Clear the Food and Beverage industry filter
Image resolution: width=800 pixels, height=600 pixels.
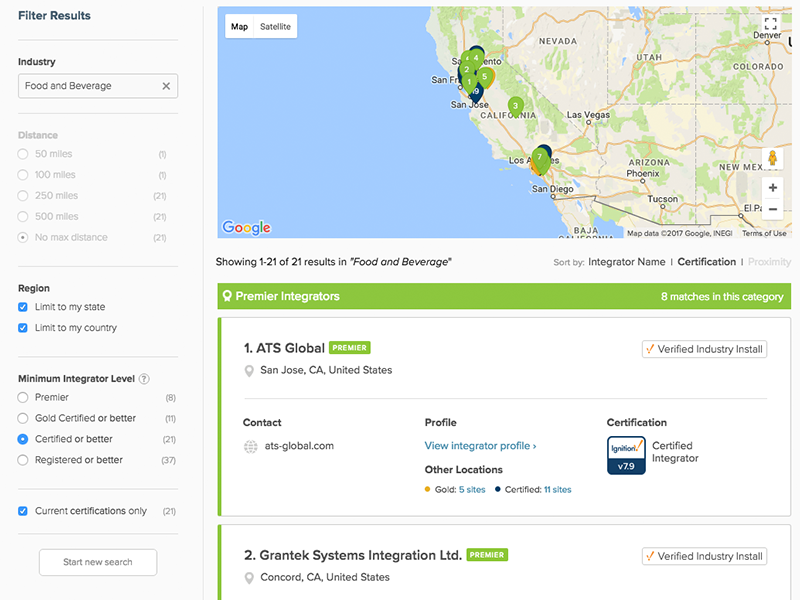(166, 86)
